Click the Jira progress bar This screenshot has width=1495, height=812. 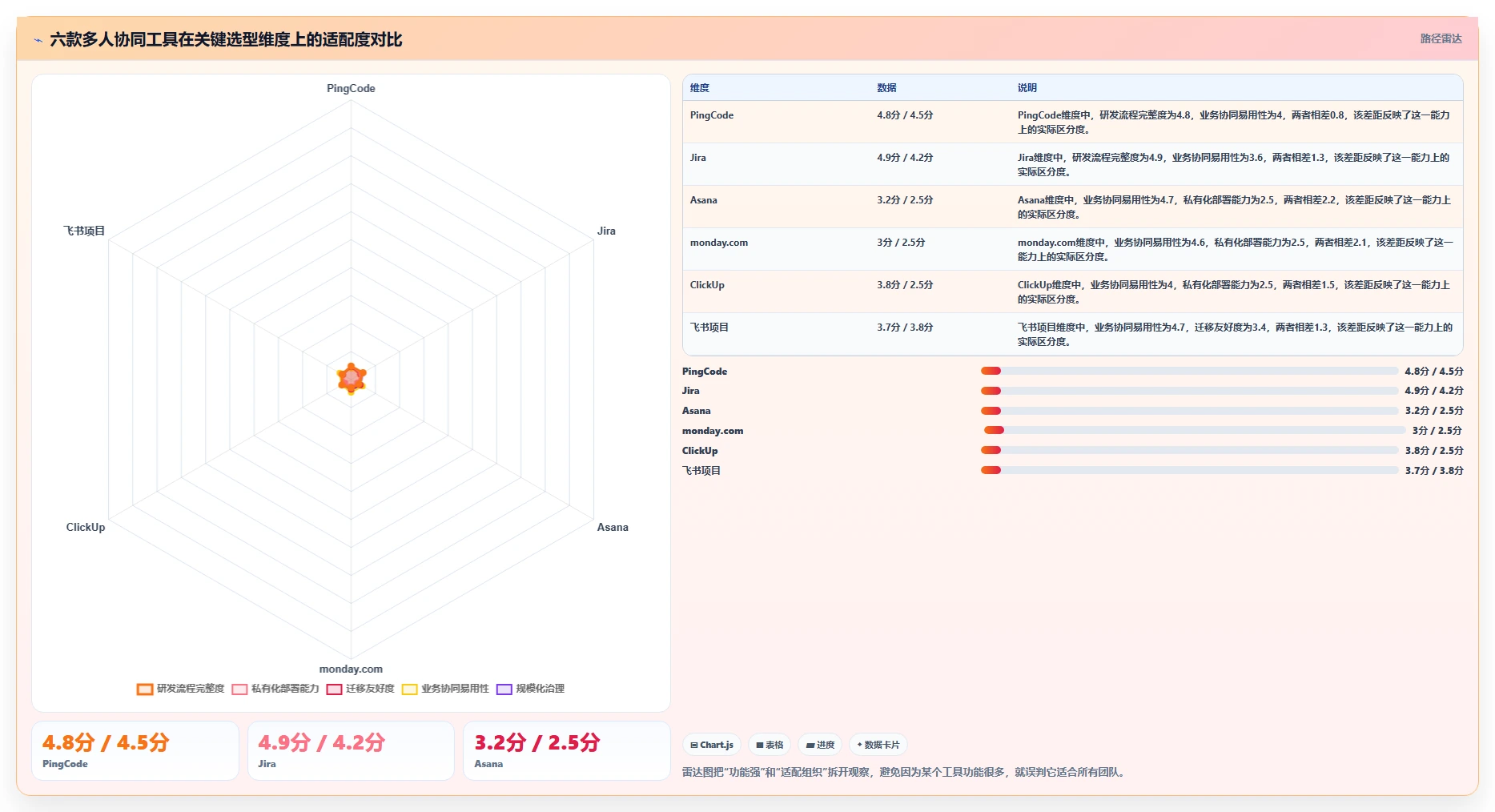[1189, 391]
